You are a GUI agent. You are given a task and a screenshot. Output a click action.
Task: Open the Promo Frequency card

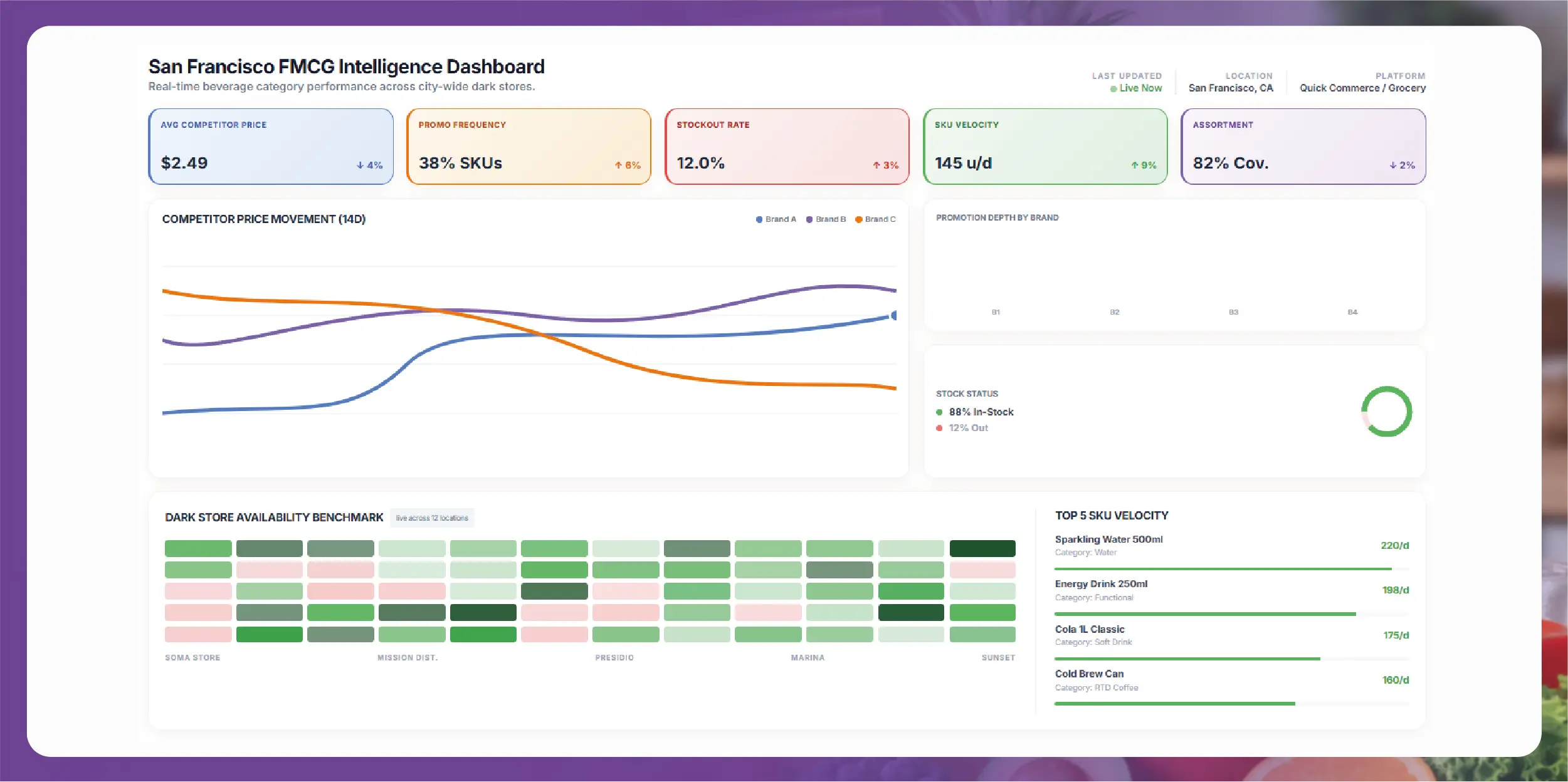529,147
